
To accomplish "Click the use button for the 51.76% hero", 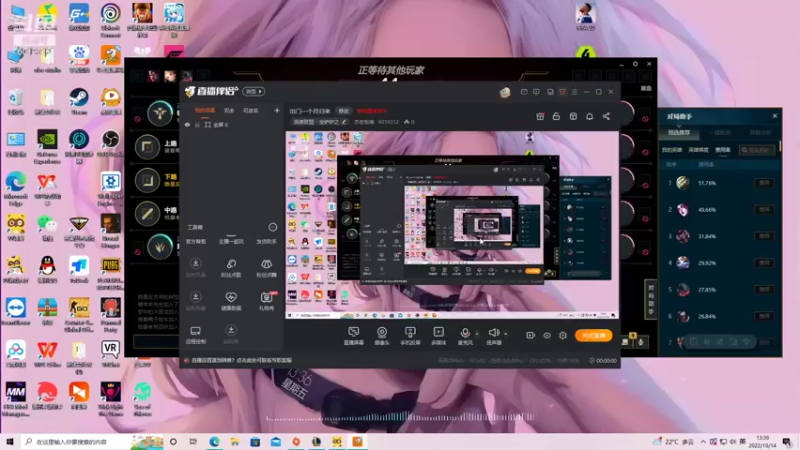I will point(764,183).
